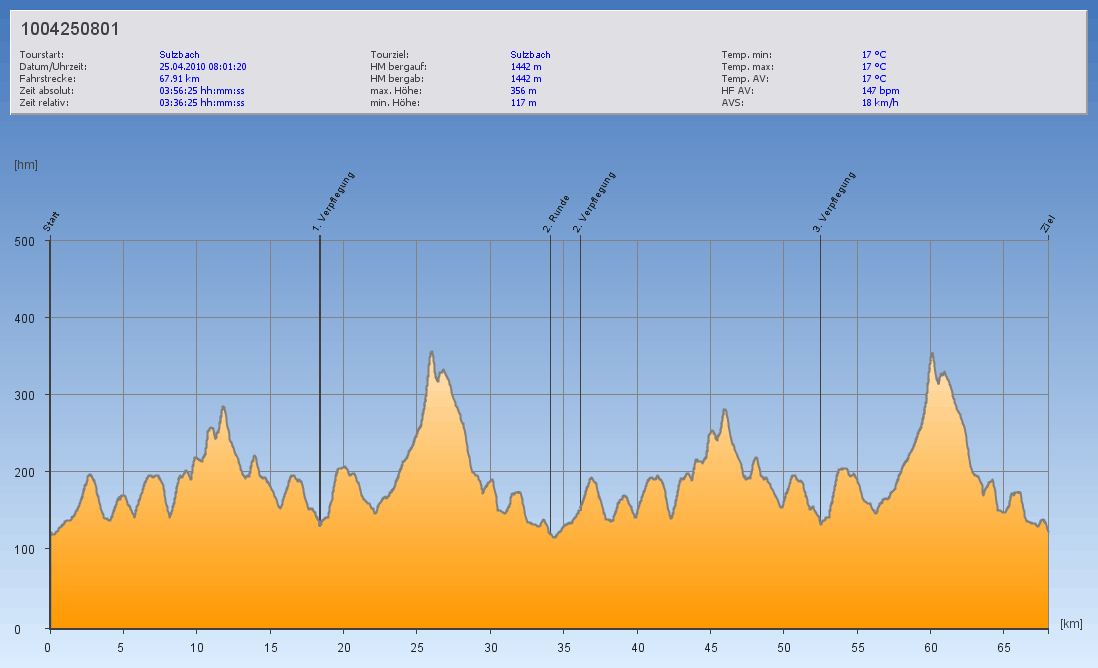Click the tour title 1004250801
This screenshot has width=1098, height=668.
coord(70,29)
